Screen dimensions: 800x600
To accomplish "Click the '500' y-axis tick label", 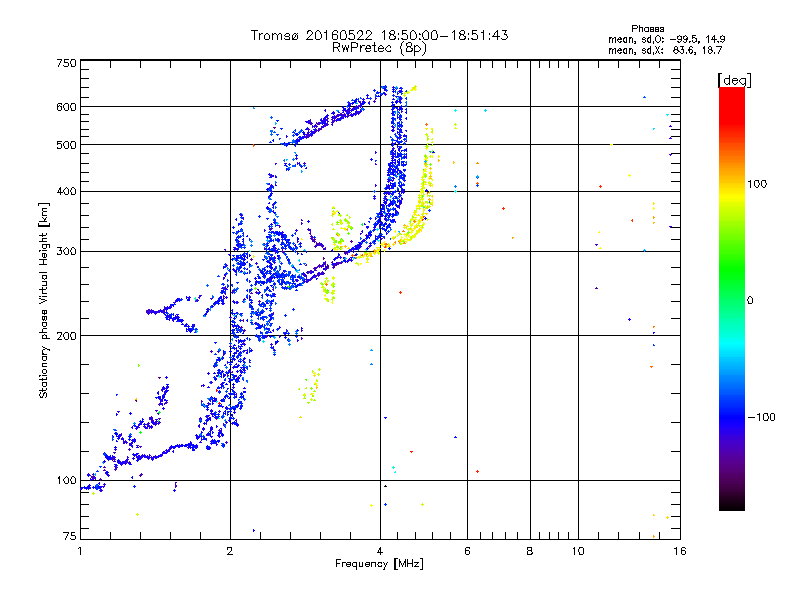I will click(x=66, y=145).
